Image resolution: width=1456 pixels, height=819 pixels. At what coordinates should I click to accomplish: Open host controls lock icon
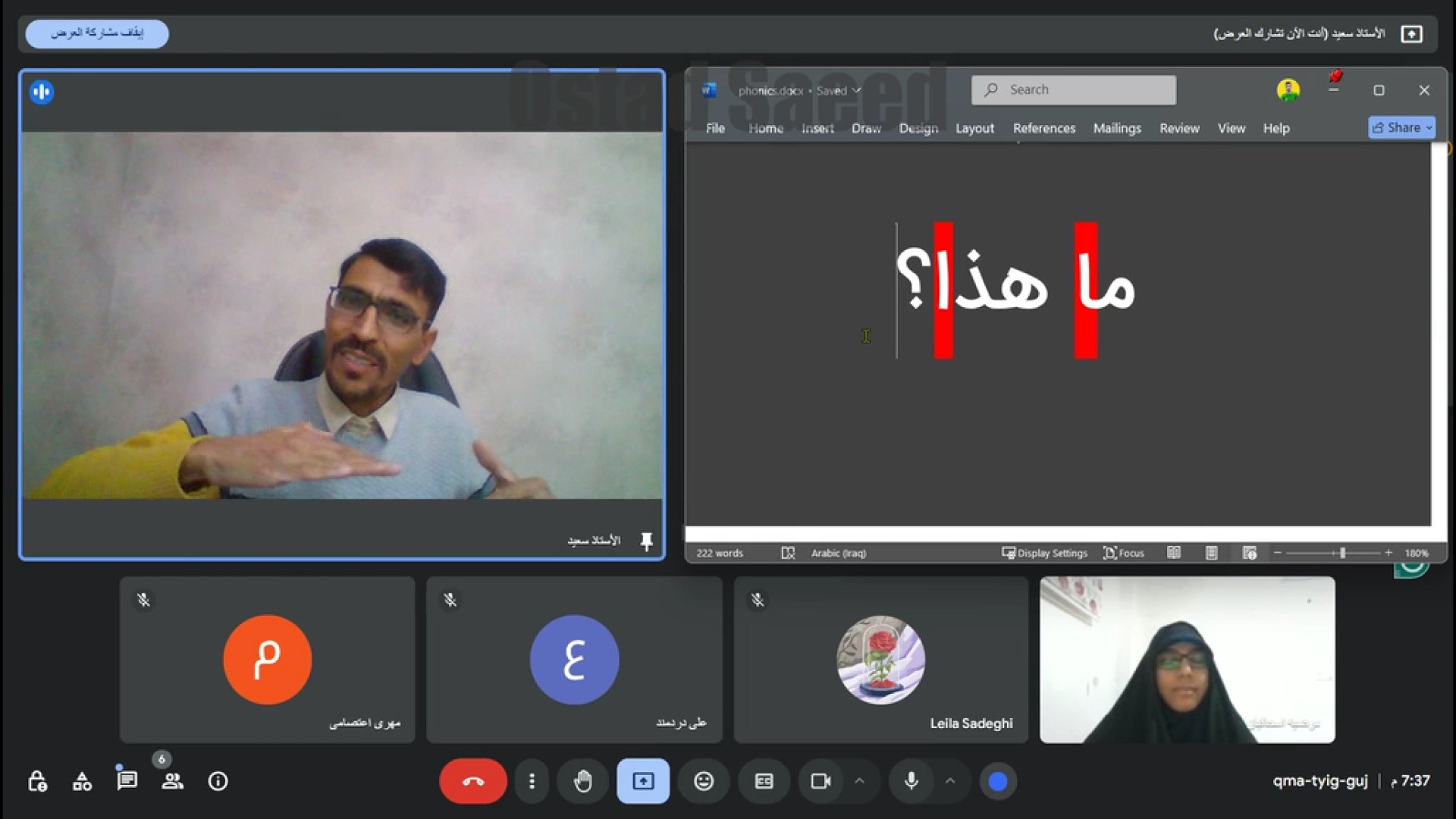(37, 781)
